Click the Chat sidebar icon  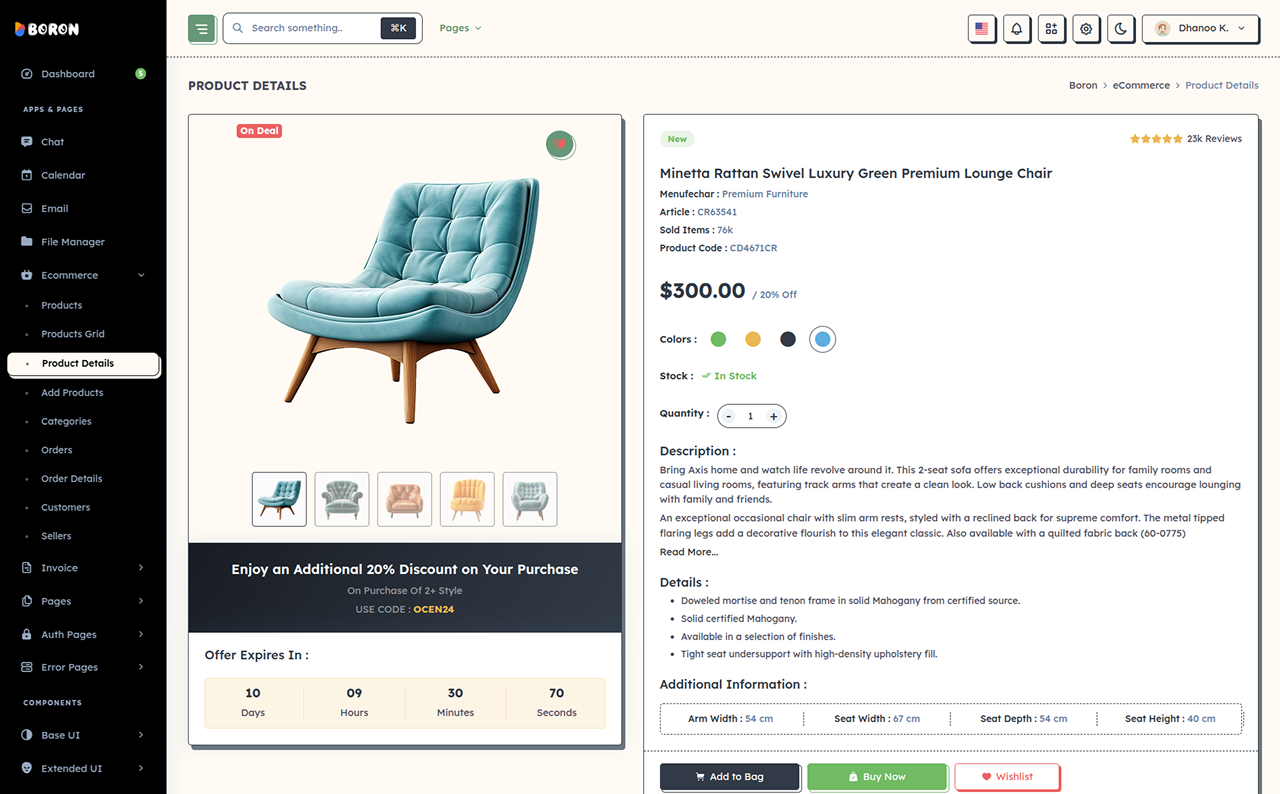click(x=27, y=142)
